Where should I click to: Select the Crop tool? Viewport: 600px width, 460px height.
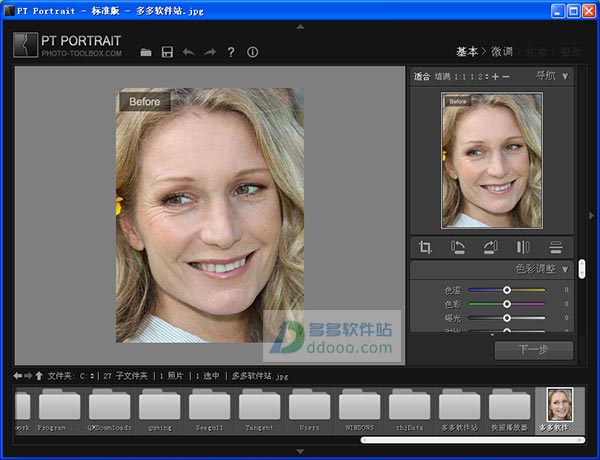425,247
